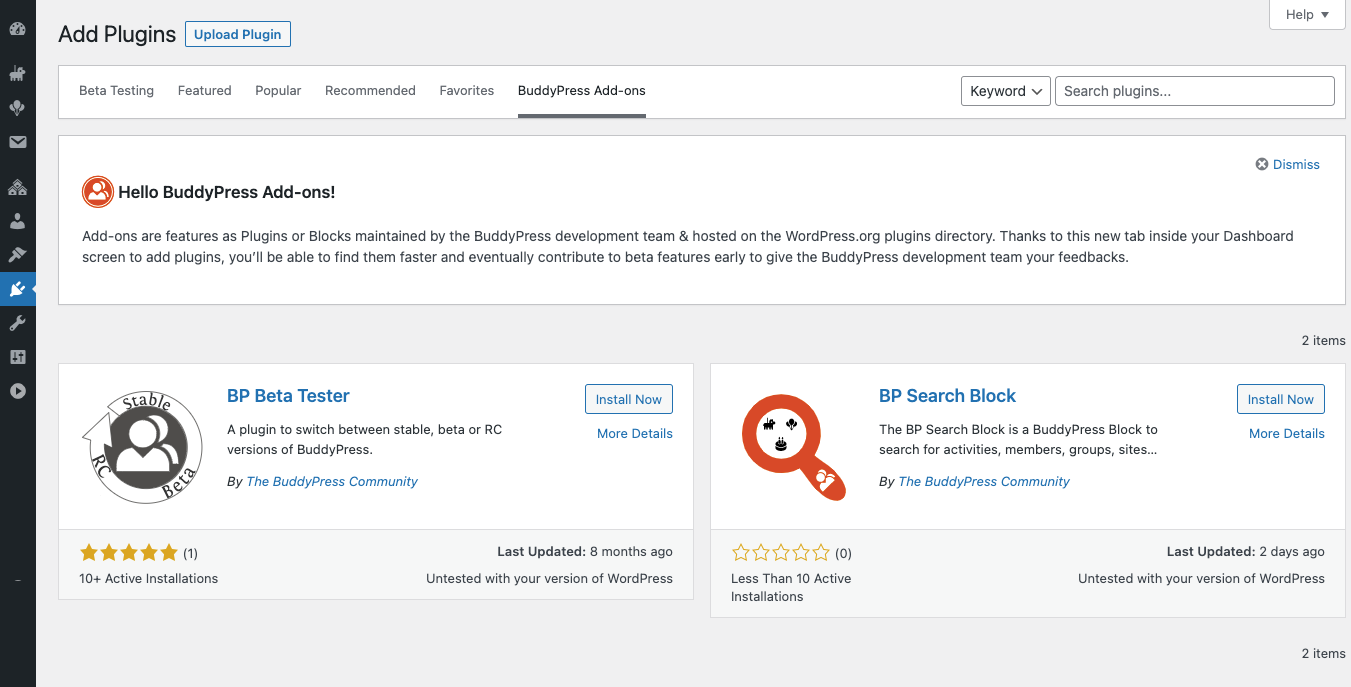Expand the Help dropdown panel

(1307, 14)
